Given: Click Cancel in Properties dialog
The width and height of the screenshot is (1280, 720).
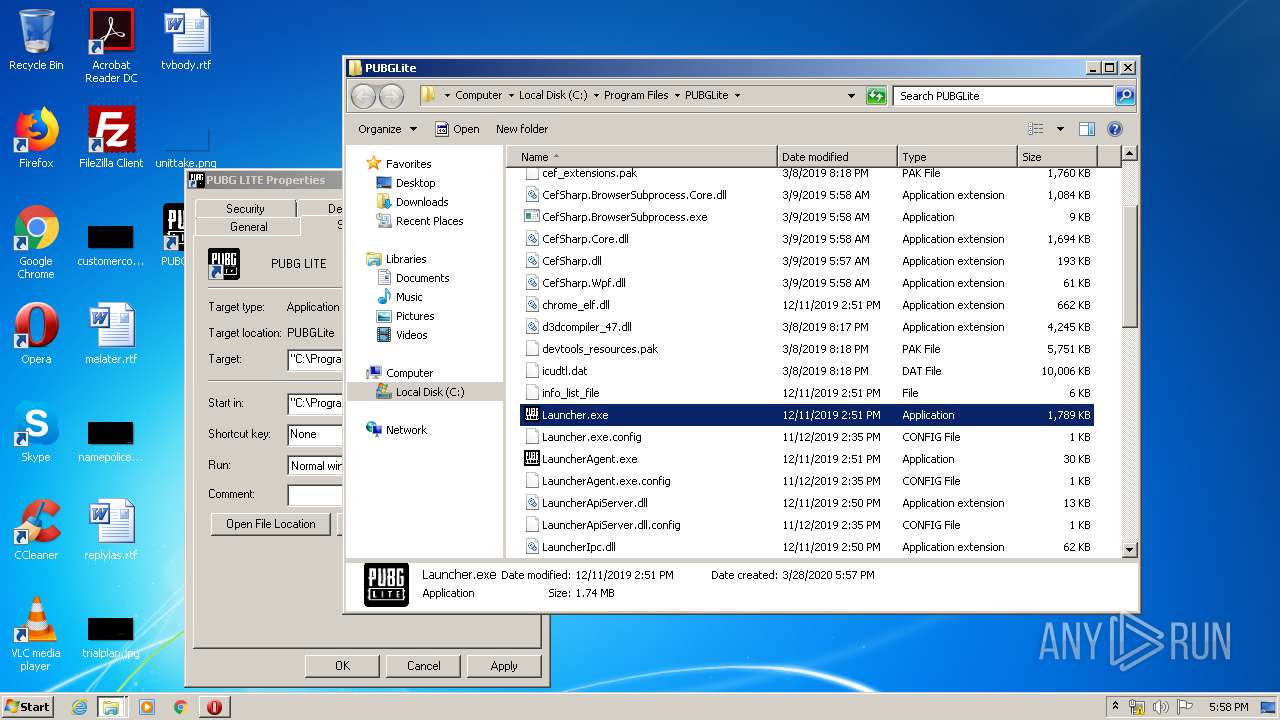Looking at the screenshot, I should (x=424, y=666).
